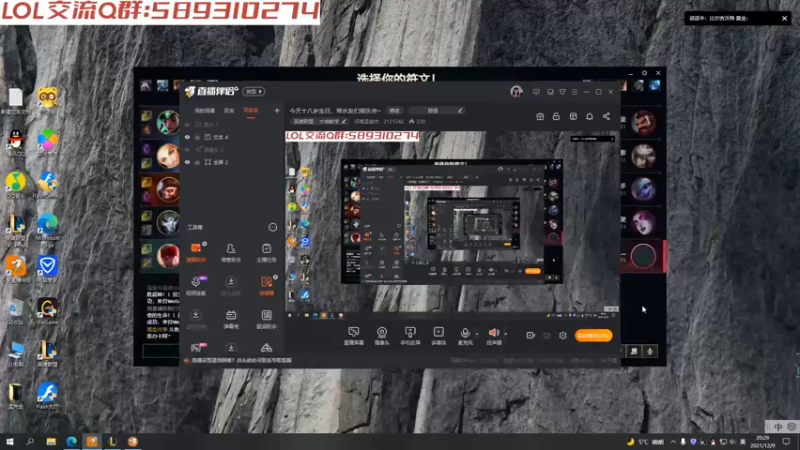800x450 pixels.
Task: Switch to the 我的场景 tab
Action: click(x=205, y=111)
